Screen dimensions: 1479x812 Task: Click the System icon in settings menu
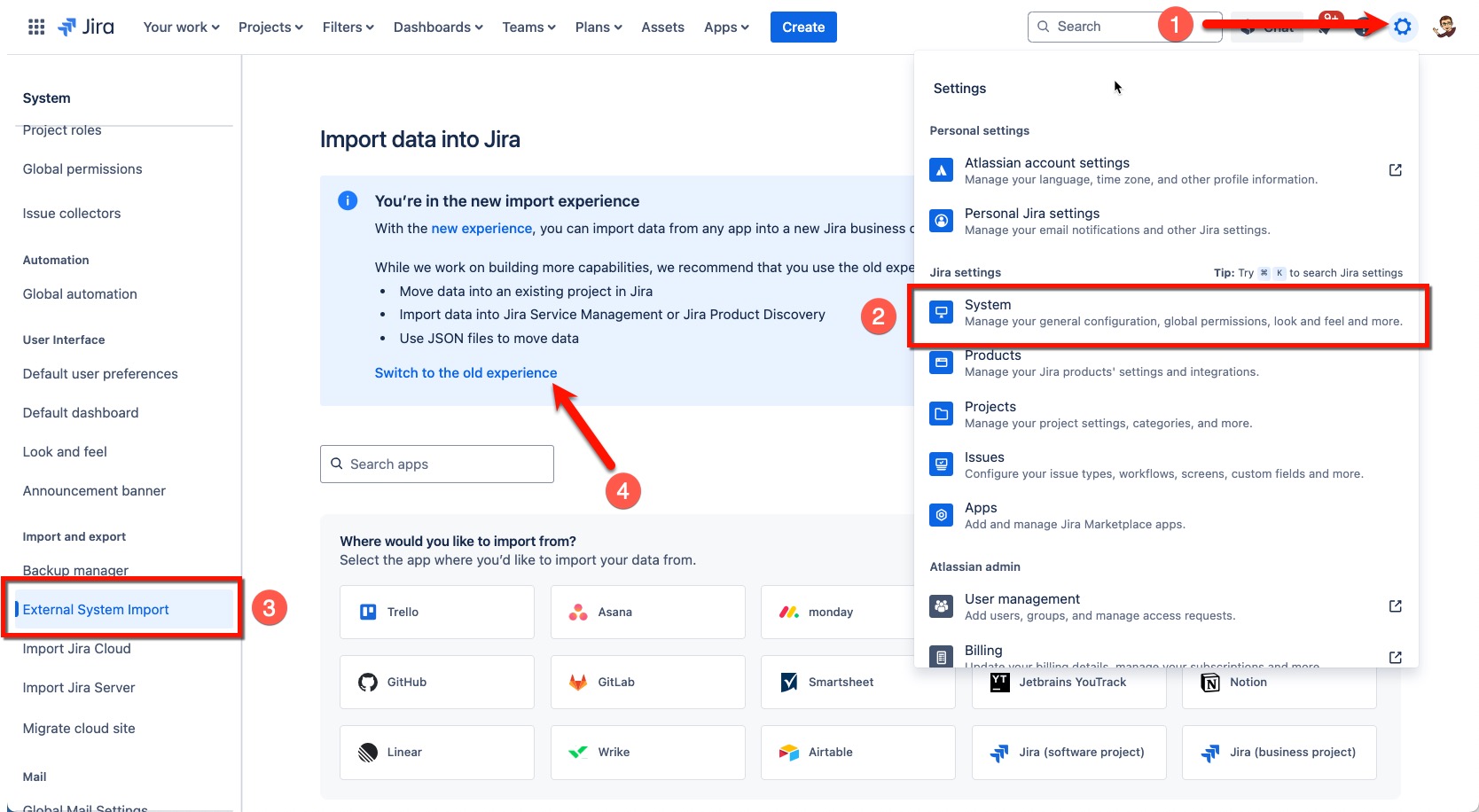(941, 311)
